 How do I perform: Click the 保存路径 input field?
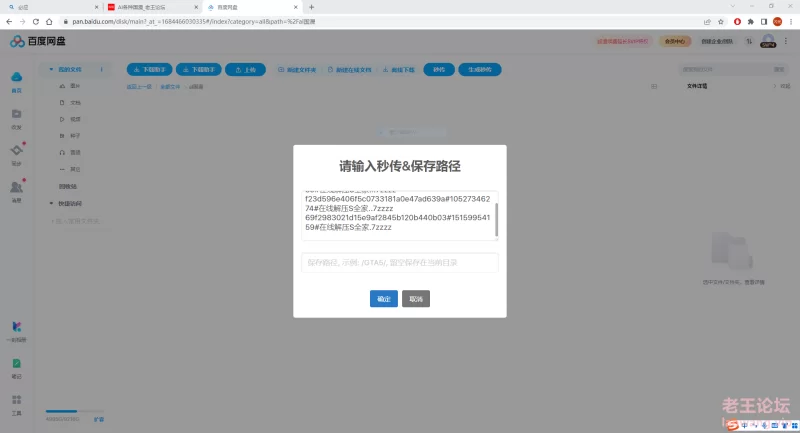coord(399,263)
